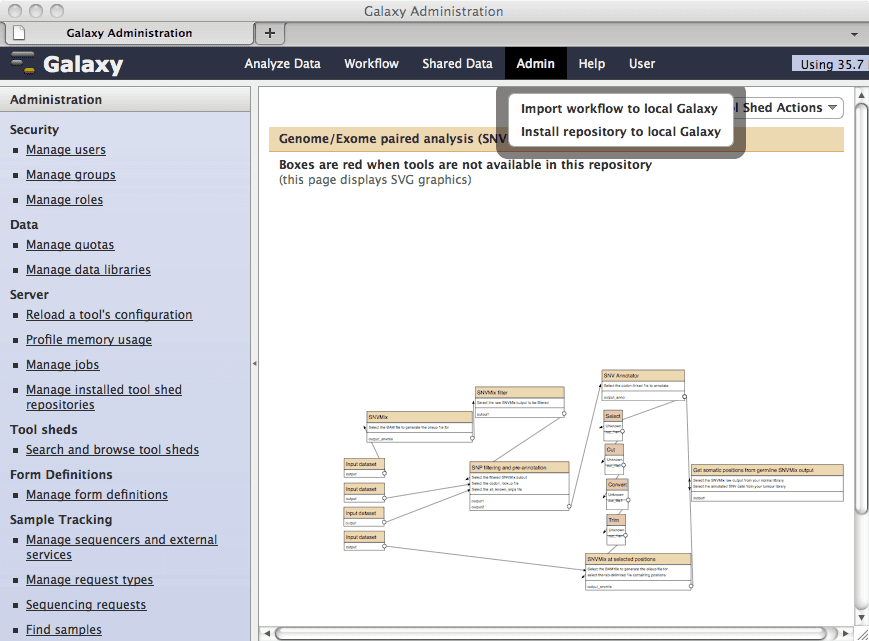This screenshot has height=641, width=869.
Task: Open Manage data libraries link
Action: (x=88, y=270)
